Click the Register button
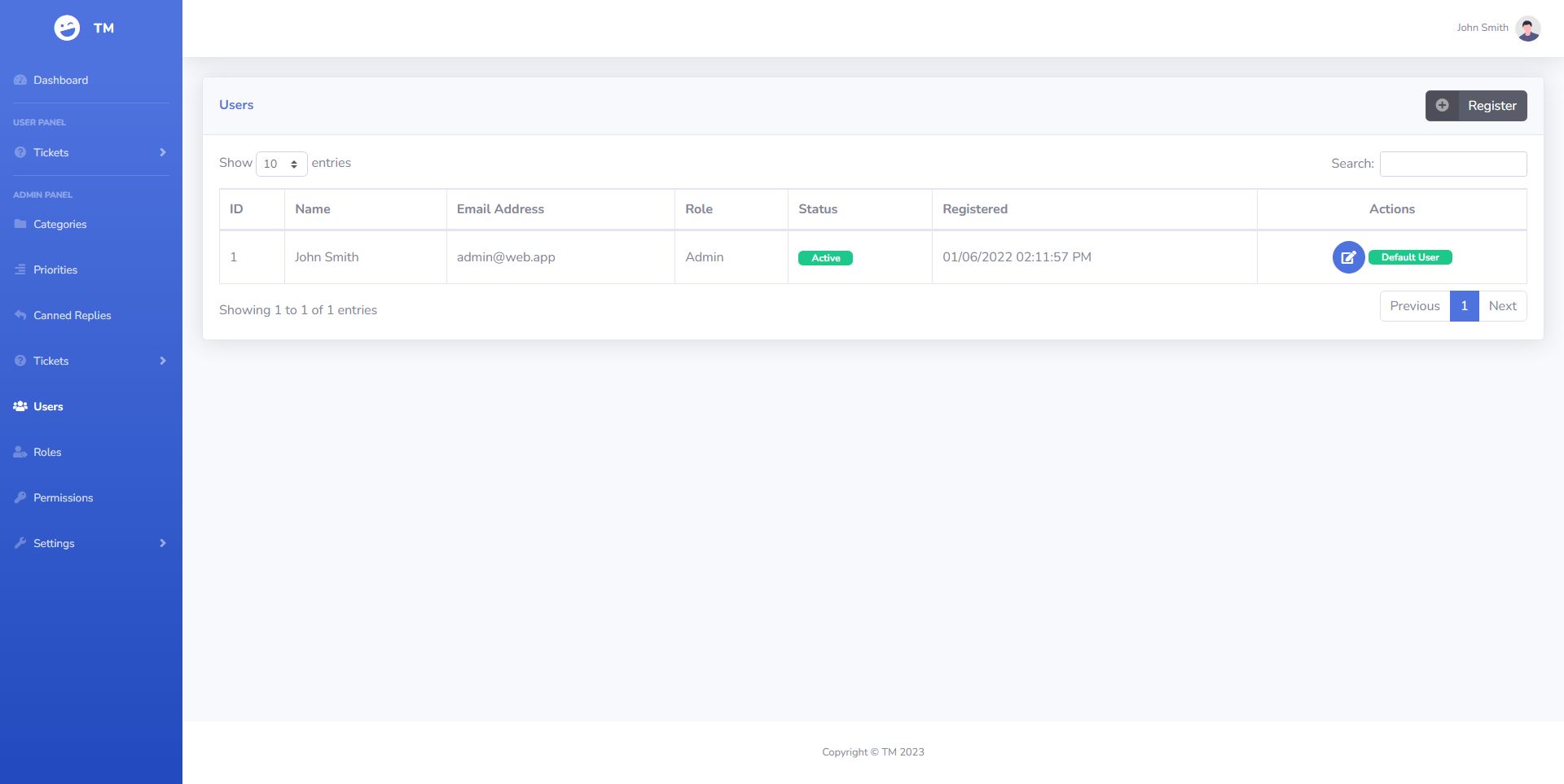This screenshot has height=784, width=1564. 1476,106
